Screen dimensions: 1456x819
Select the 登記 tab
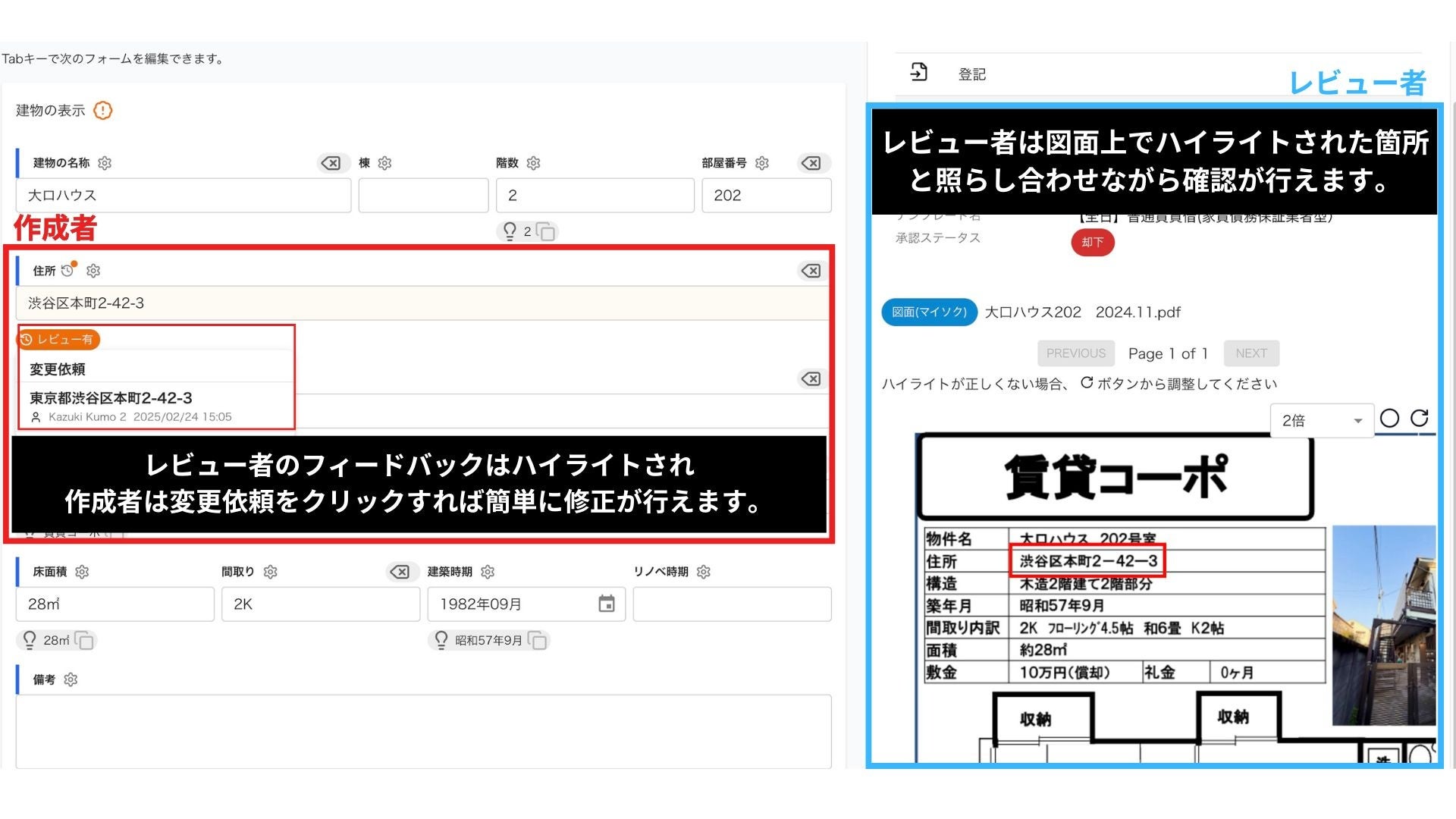[971, 74]
